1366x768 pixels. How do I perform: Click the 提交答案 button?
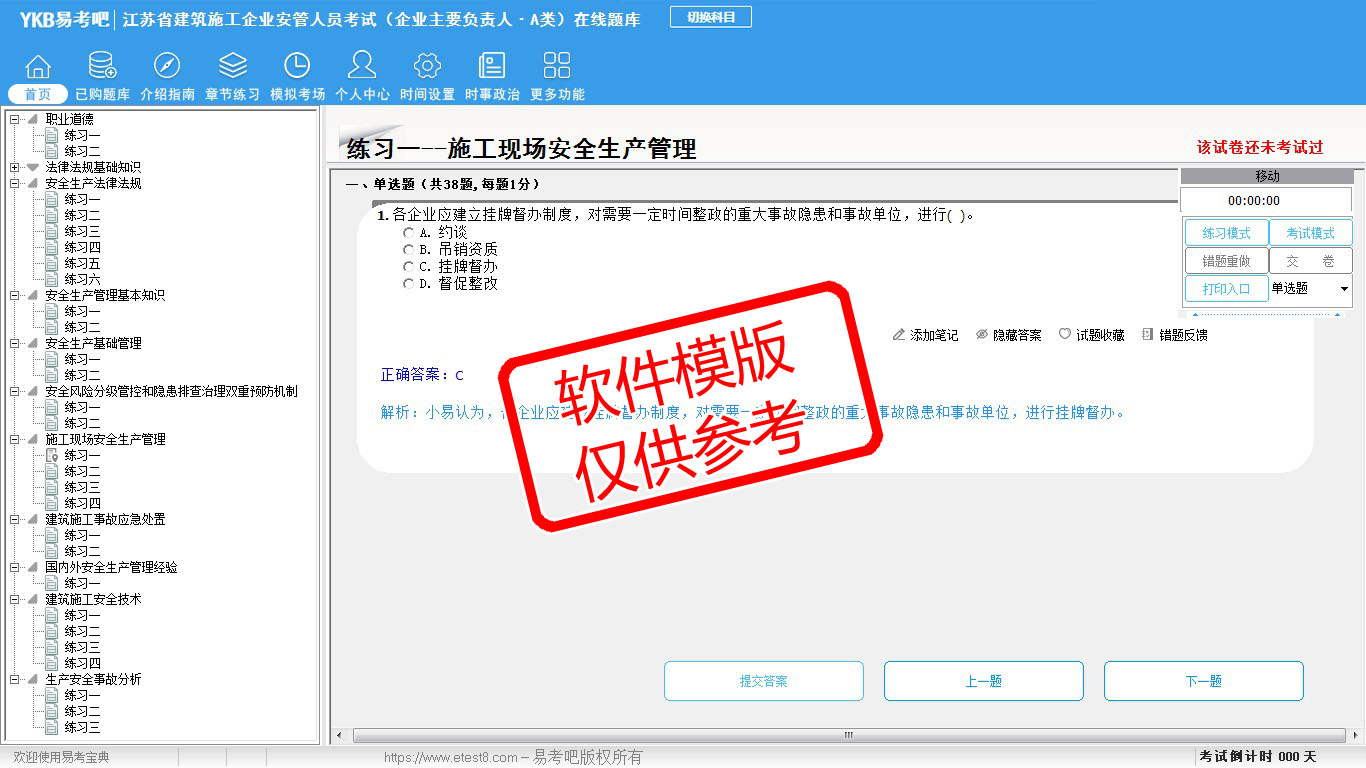(x=763, y=681)
